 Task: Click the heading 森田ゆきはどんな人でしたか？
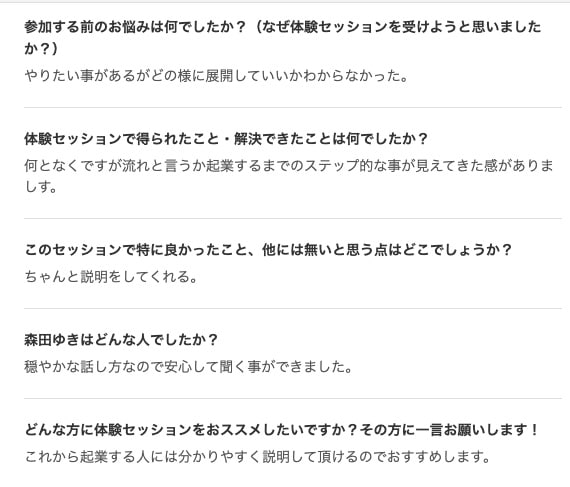121,340
